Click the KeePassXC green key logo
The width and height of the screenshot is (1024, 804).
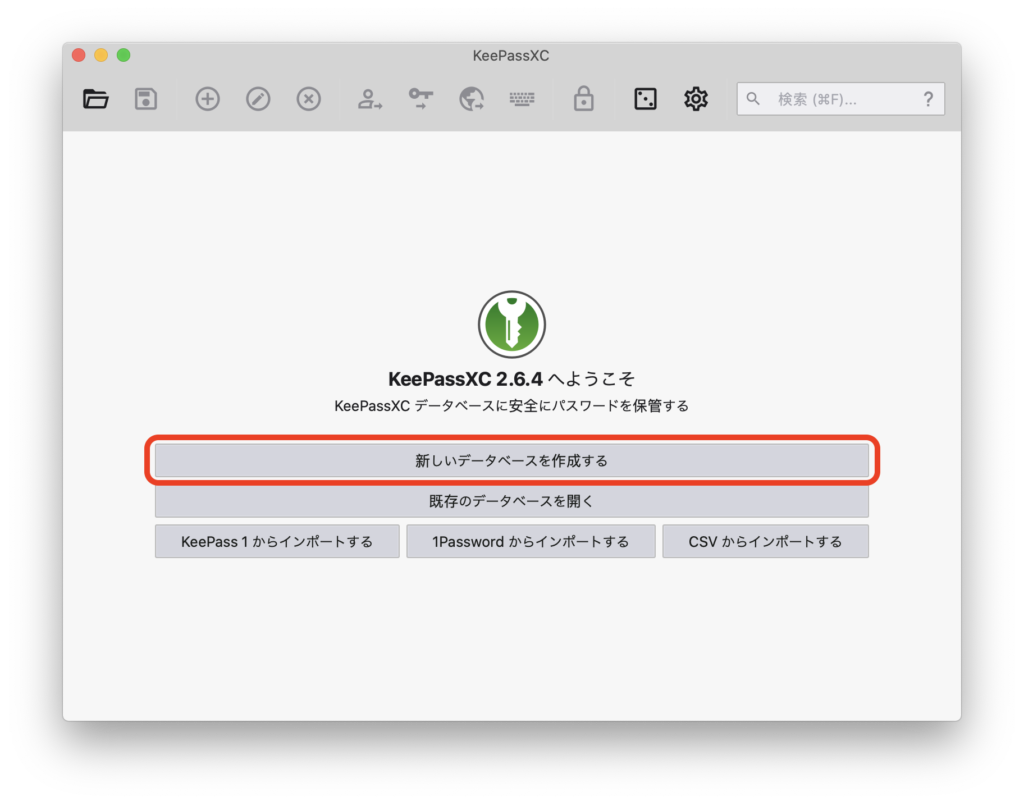pos(511,325)
